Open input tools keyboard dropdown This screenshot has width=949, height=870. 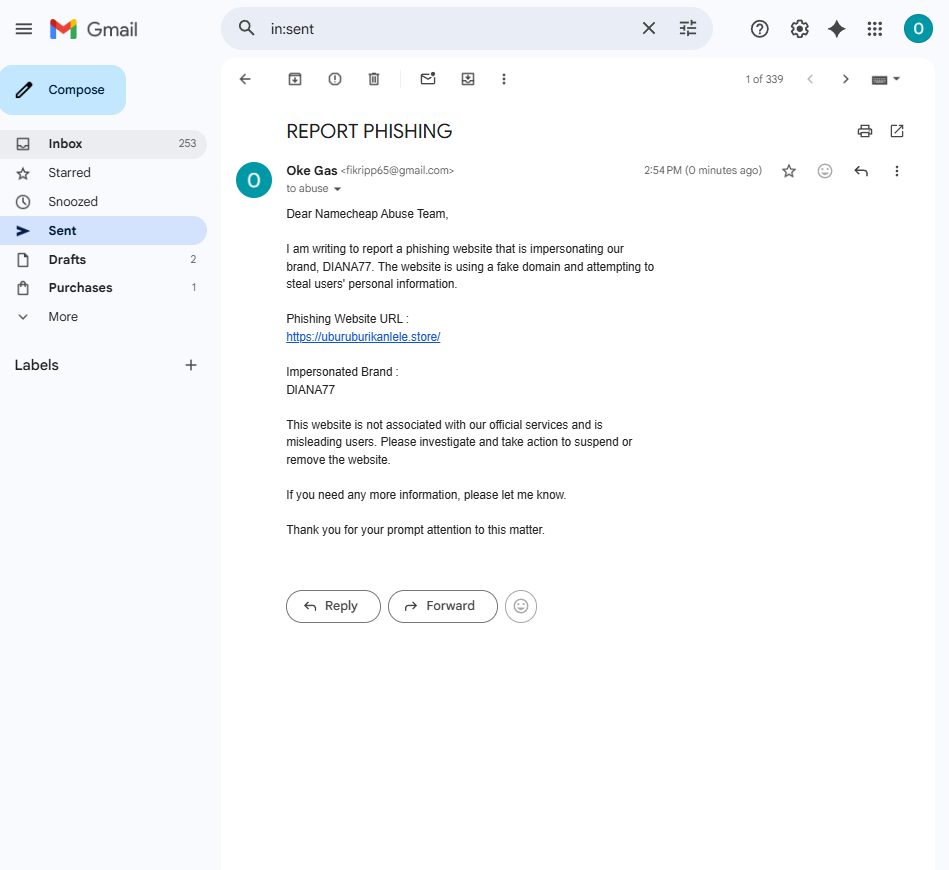click(886, 79)
